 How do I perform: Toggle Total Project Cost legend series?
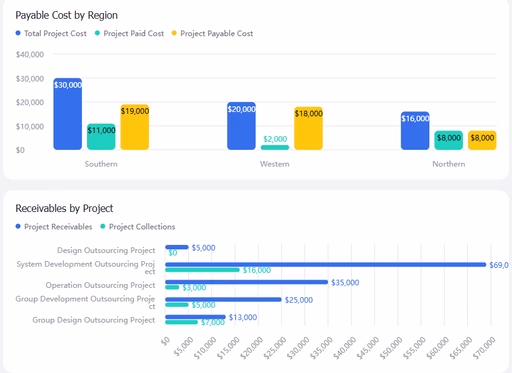point(51,33)
